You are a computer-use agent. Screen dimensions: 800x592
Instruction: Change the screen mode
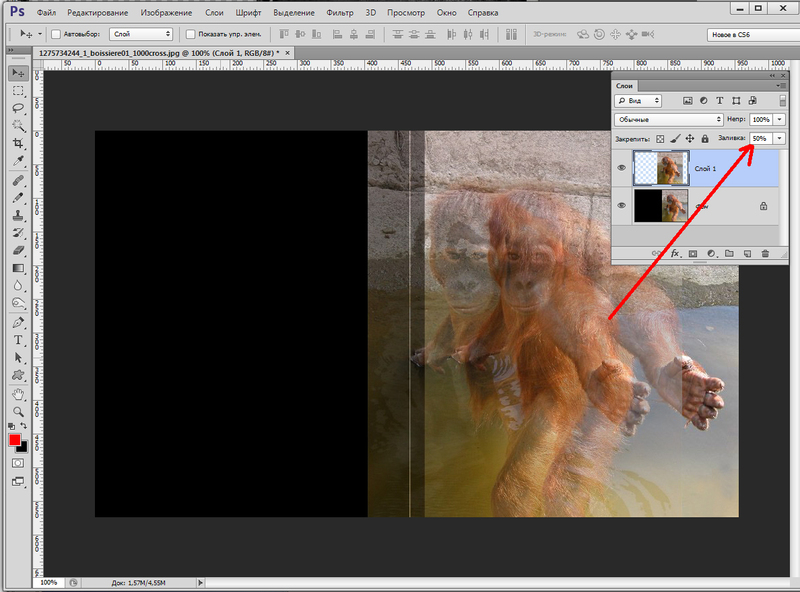pyautogui.click(x=18, y=481)
